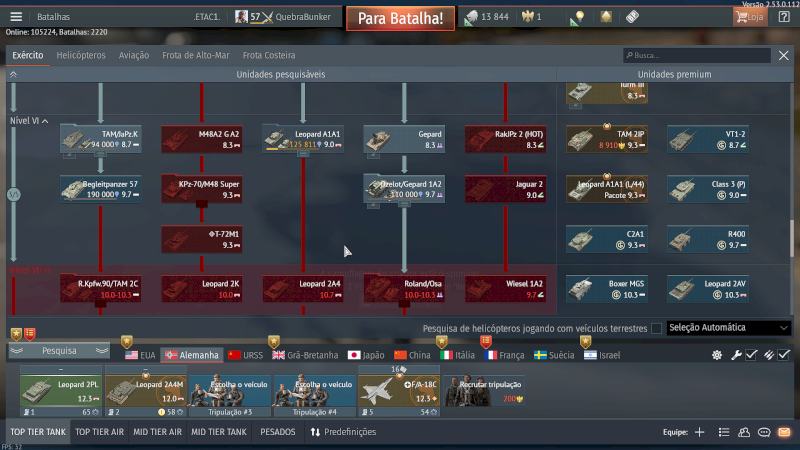
Task: Click the Busca search field
Action: (696, 55)
